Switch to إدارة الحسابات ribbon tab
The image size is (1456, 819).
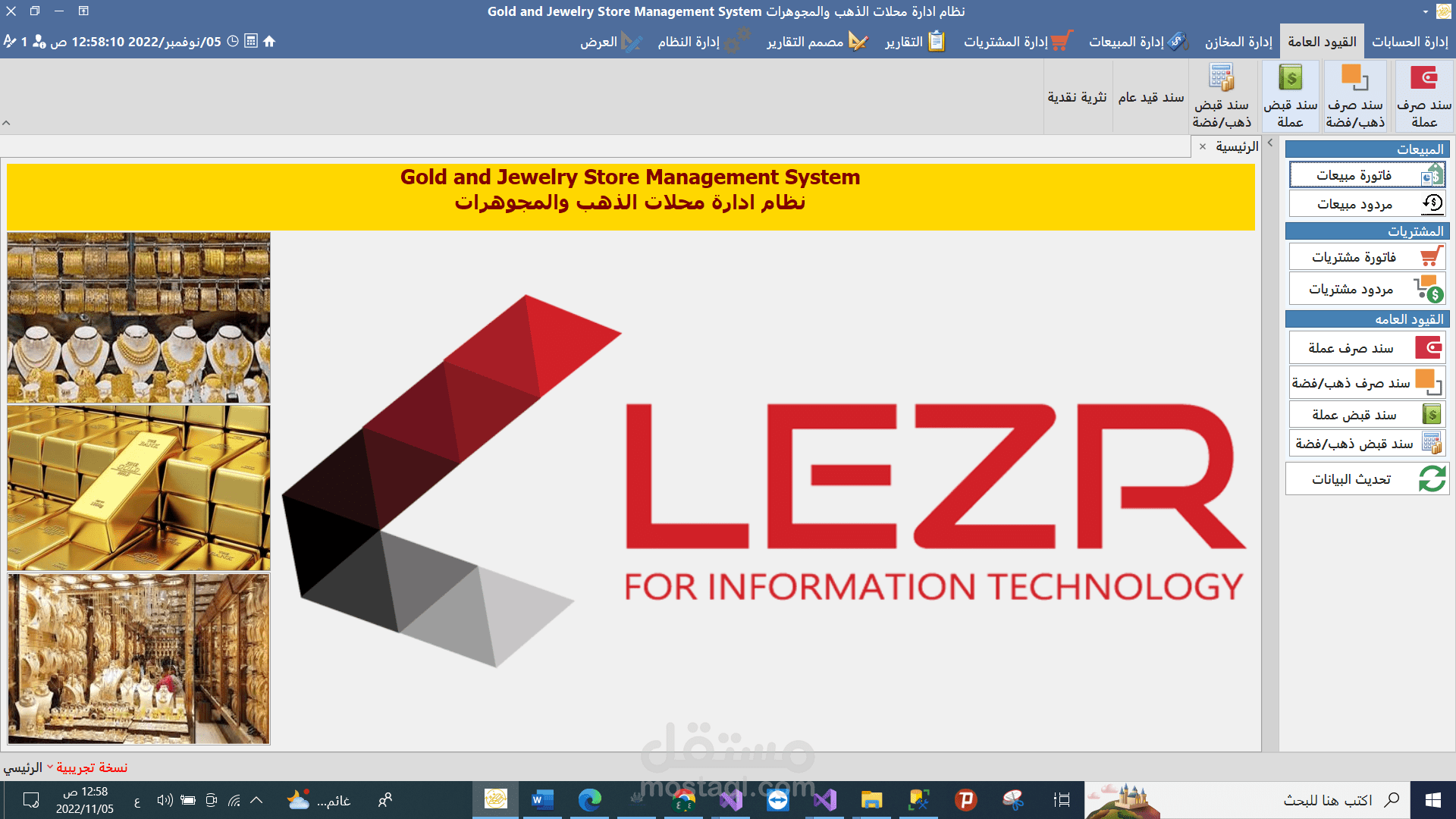point(1410,42)
